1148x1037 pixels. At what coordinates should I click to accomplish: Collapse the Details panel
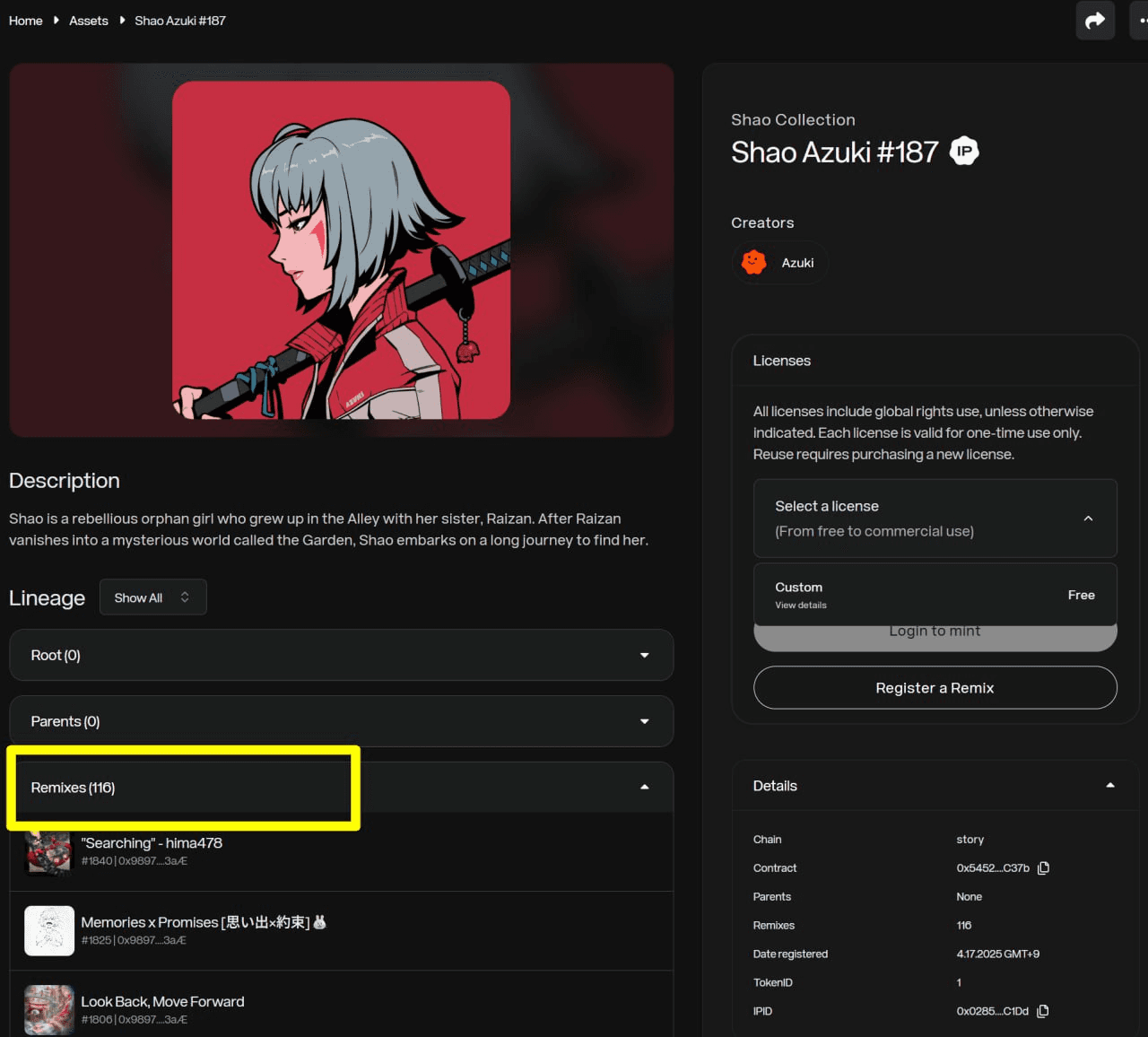[x=935, y=786]
